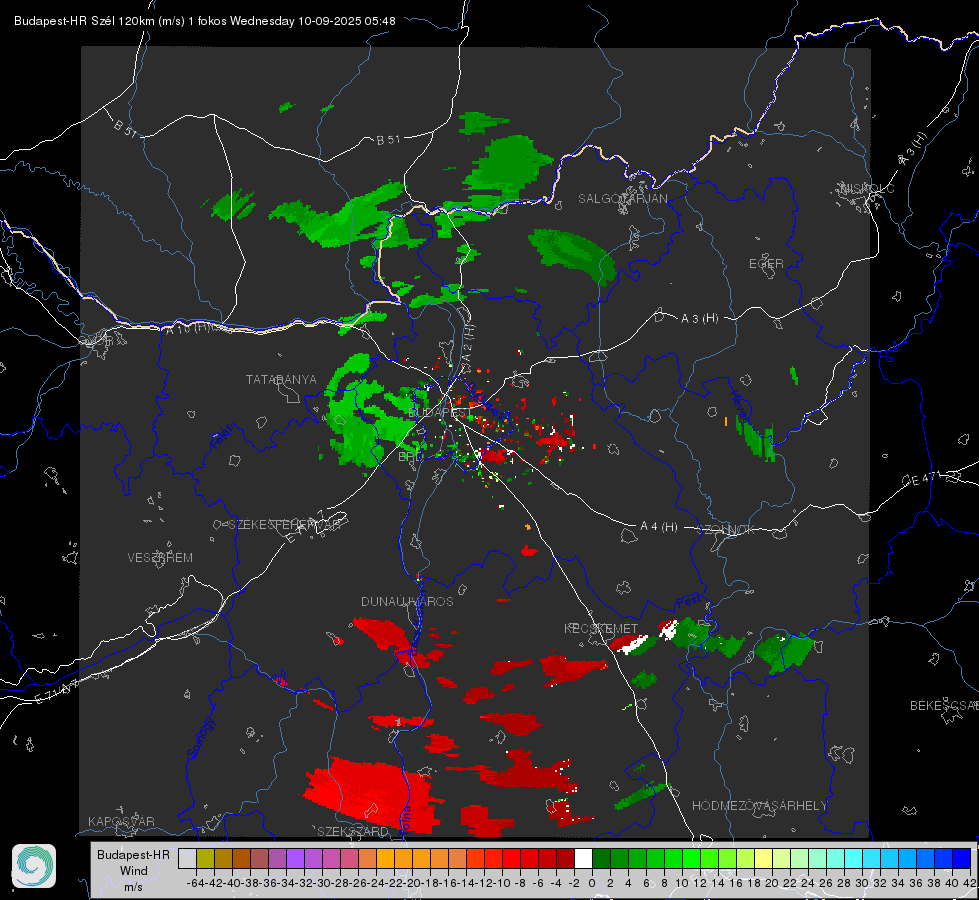Click the TATABÁNYA city label
The image size is (979, 900).
point(281,379)
